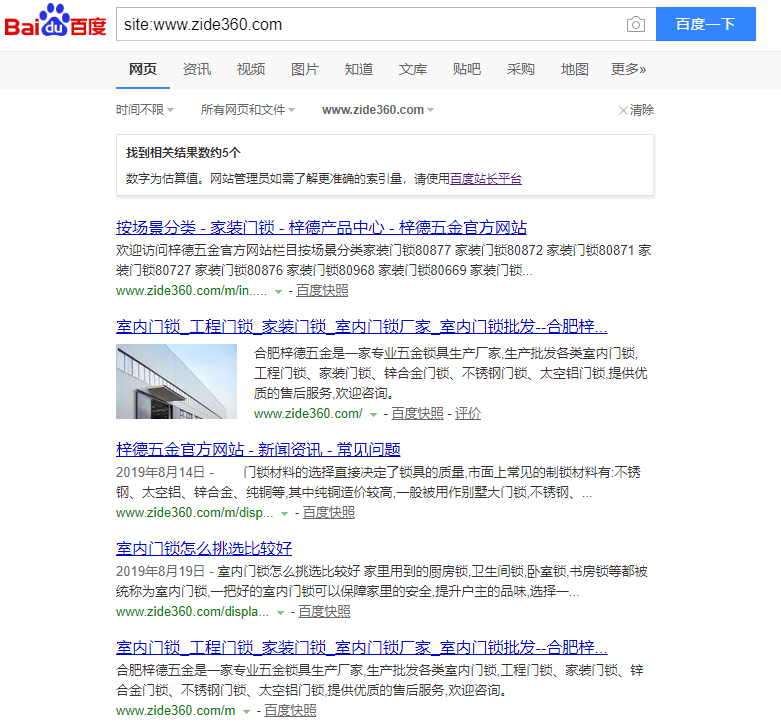
Task: Open the 采购 tab
Action: click(x=521, y=69)
